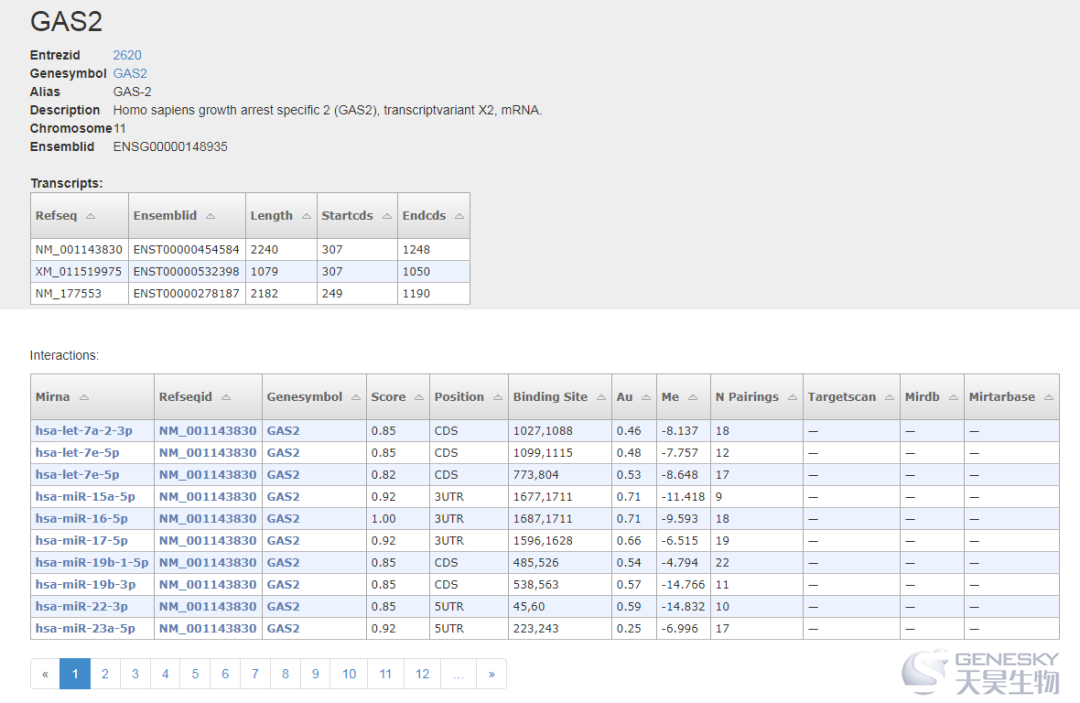Open GAS2 link in hsa-miR-17-5p row
The width and height of the screenshot is (1080, 703).
click(283, 541)
